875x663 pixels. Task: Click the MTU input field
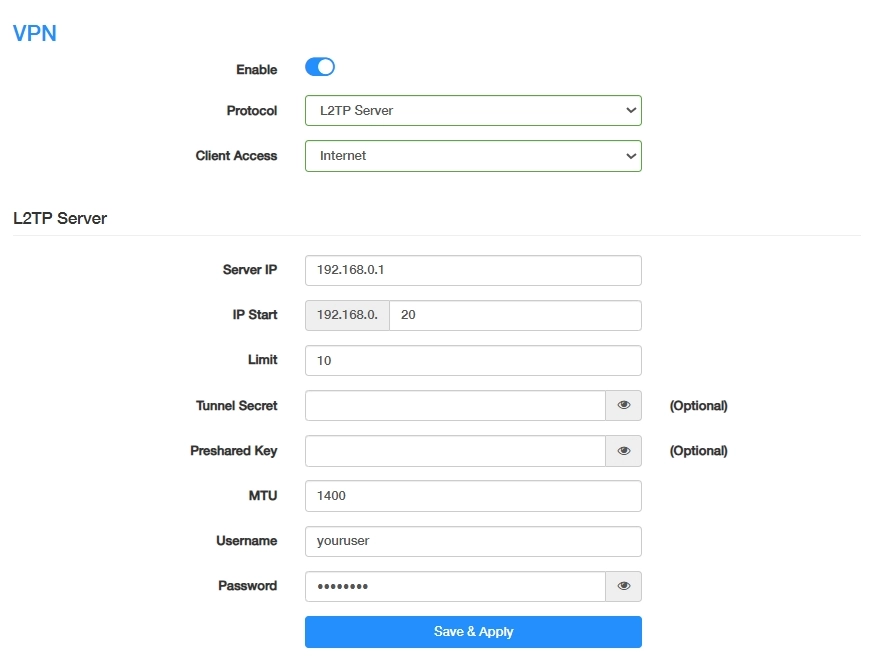[472, 496]
